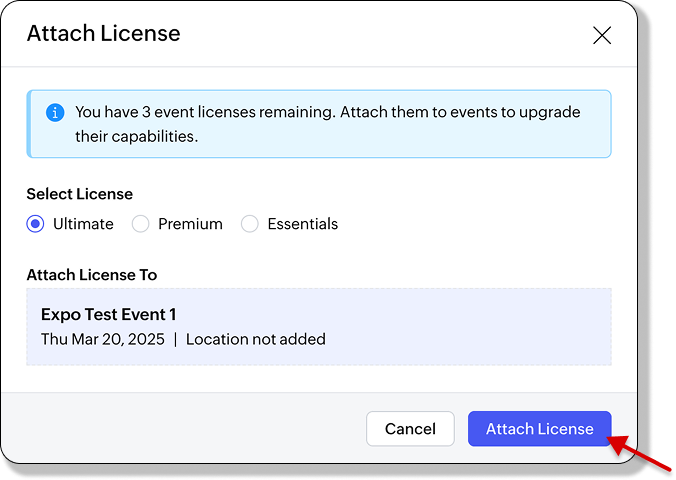Click the red arrow annotation tip
This screenshot has height=480, width=676.
point(611,440)
